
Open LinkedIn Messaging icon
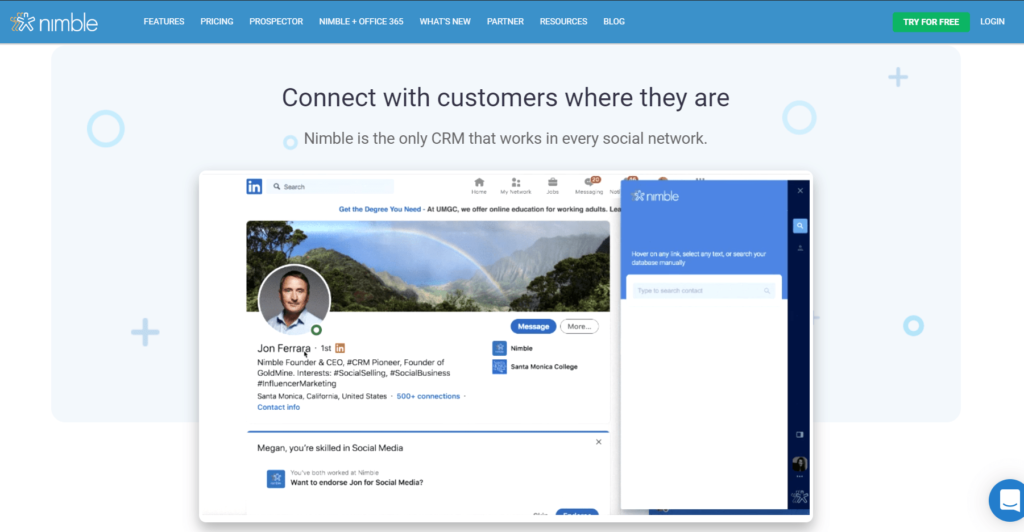(589, 186)
